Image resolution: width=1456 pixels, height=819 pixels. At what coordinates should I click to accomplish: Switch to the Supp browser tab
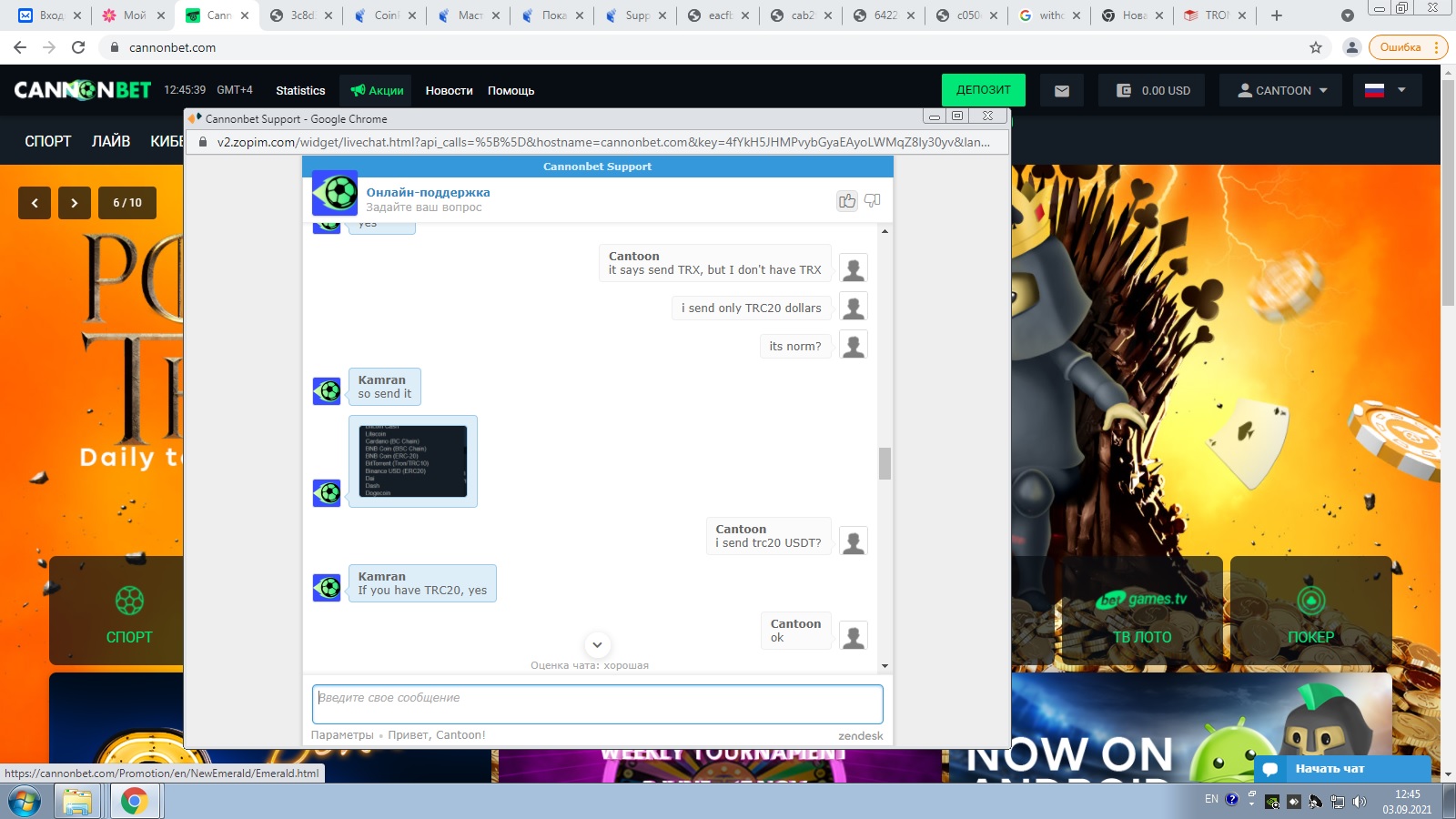point(635,15)
